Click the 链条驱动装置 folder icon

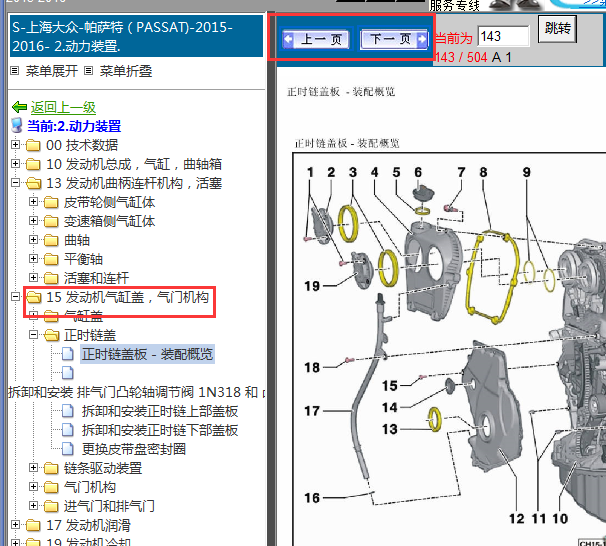point(51,468)
